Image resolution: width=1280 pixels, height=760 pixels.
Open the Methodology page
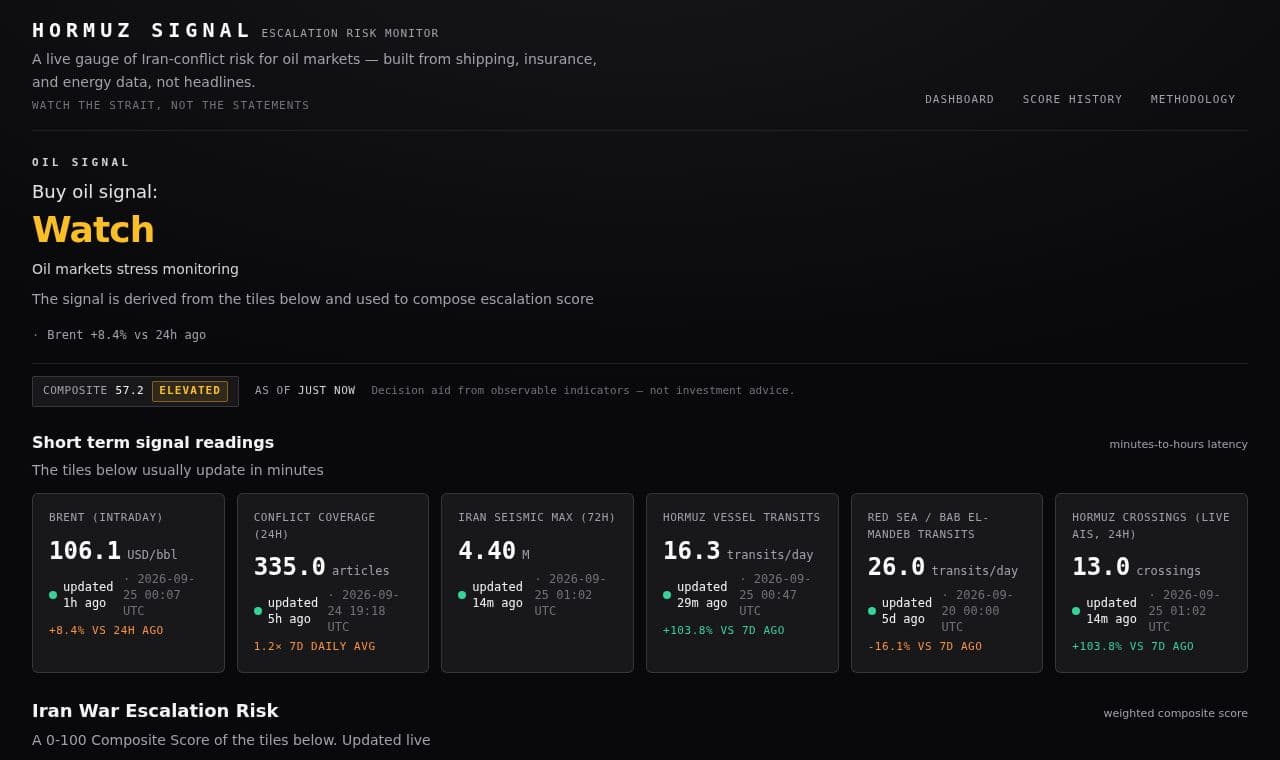pyautogui.click(x=1193, y=99)
